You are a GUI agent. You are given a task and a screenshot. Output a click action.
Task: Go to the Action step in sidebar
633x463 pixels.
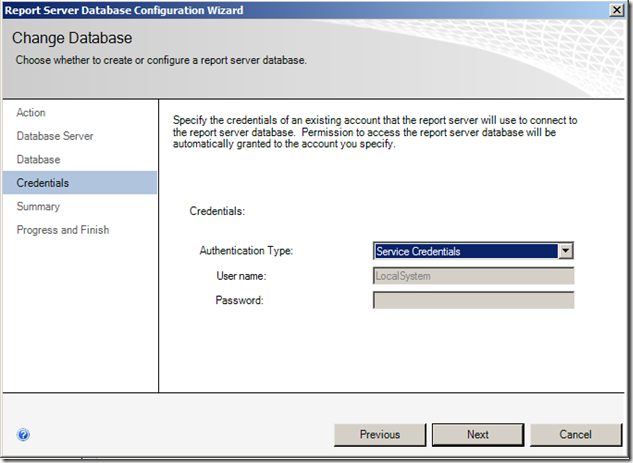(x=31, y=113)
